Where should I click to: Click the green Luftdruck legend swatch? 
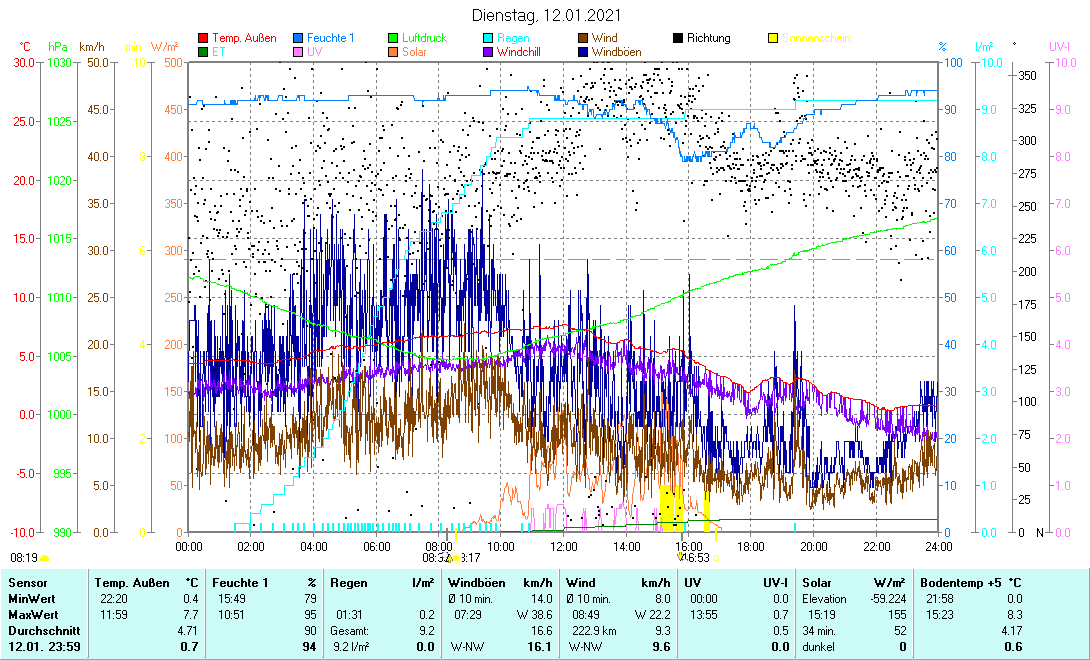[393, 38]
